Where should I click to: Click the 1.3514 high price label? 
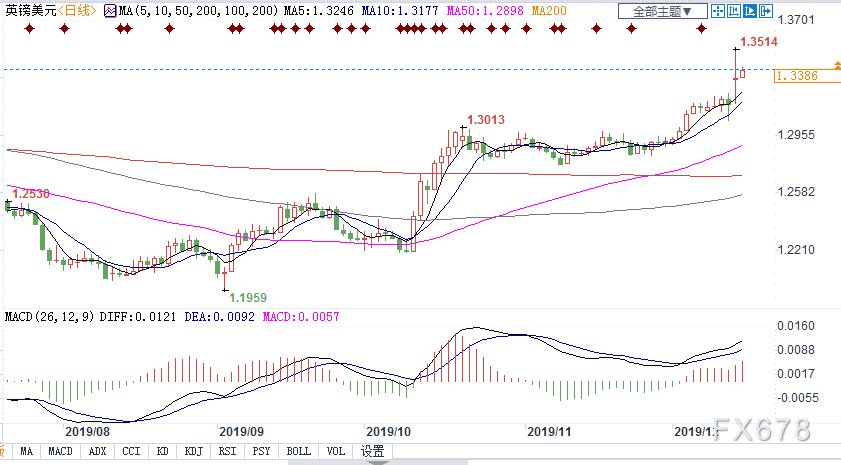click(x=759, y=42)
